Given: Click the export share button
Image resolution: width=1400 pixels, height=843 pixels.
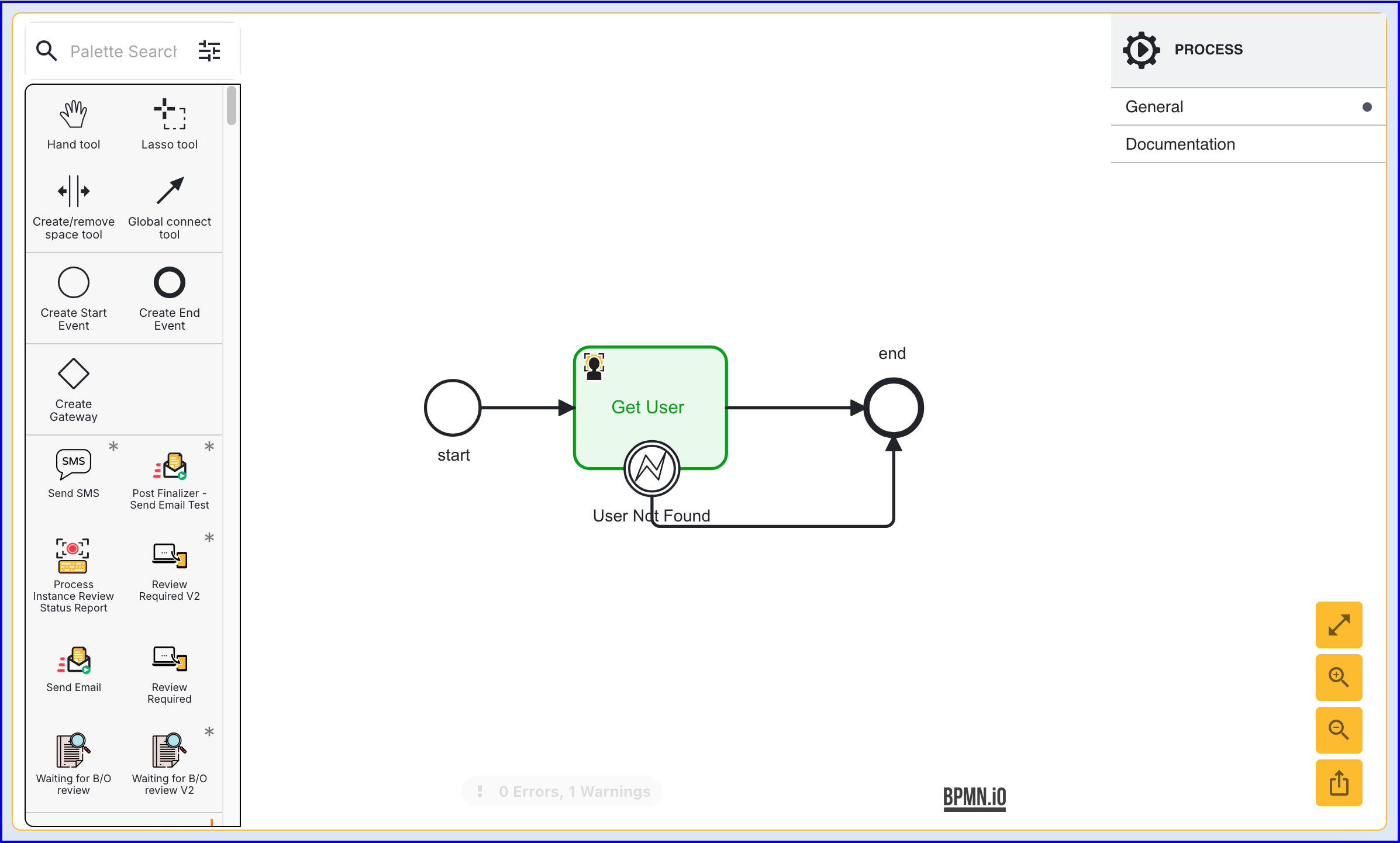Looking at the screenshot, I should pyautogui.click(x=1339, y=783).
